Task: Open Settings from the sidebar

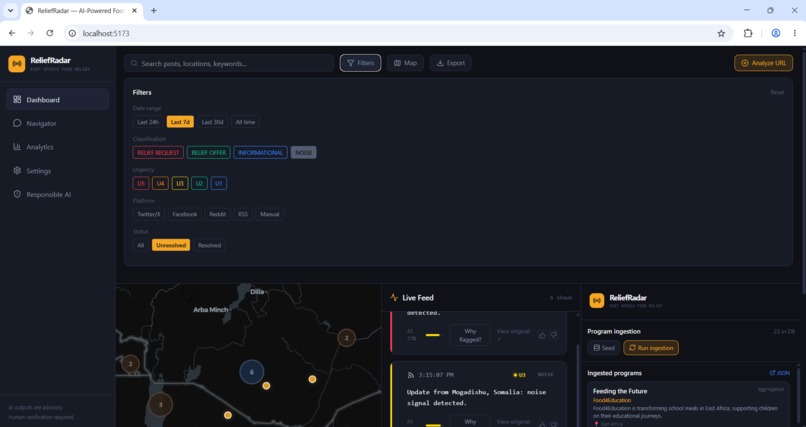Action: [x=58, y=171]
